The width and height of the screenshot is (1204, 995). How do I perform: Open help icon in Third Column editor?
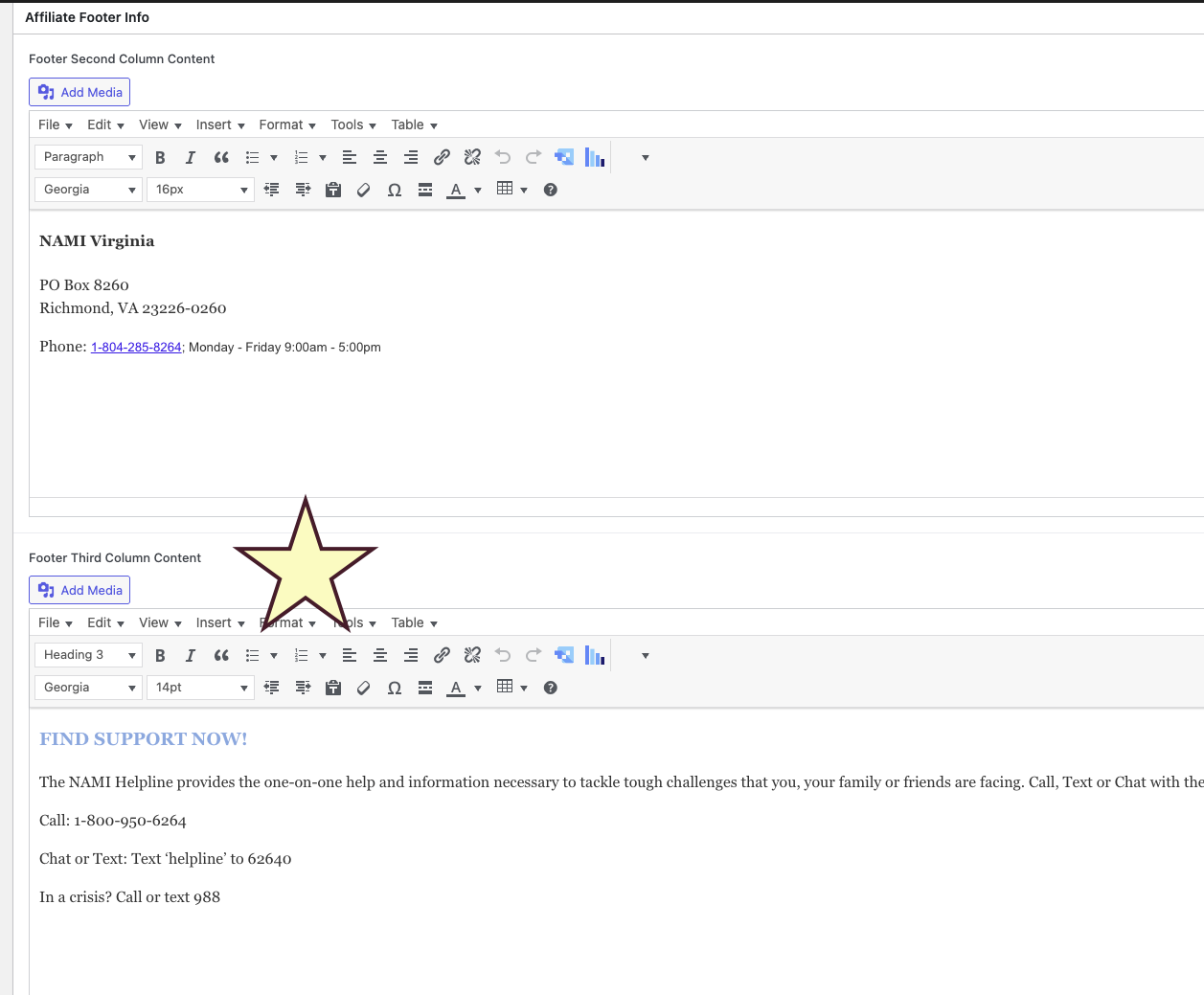point(551,688)
